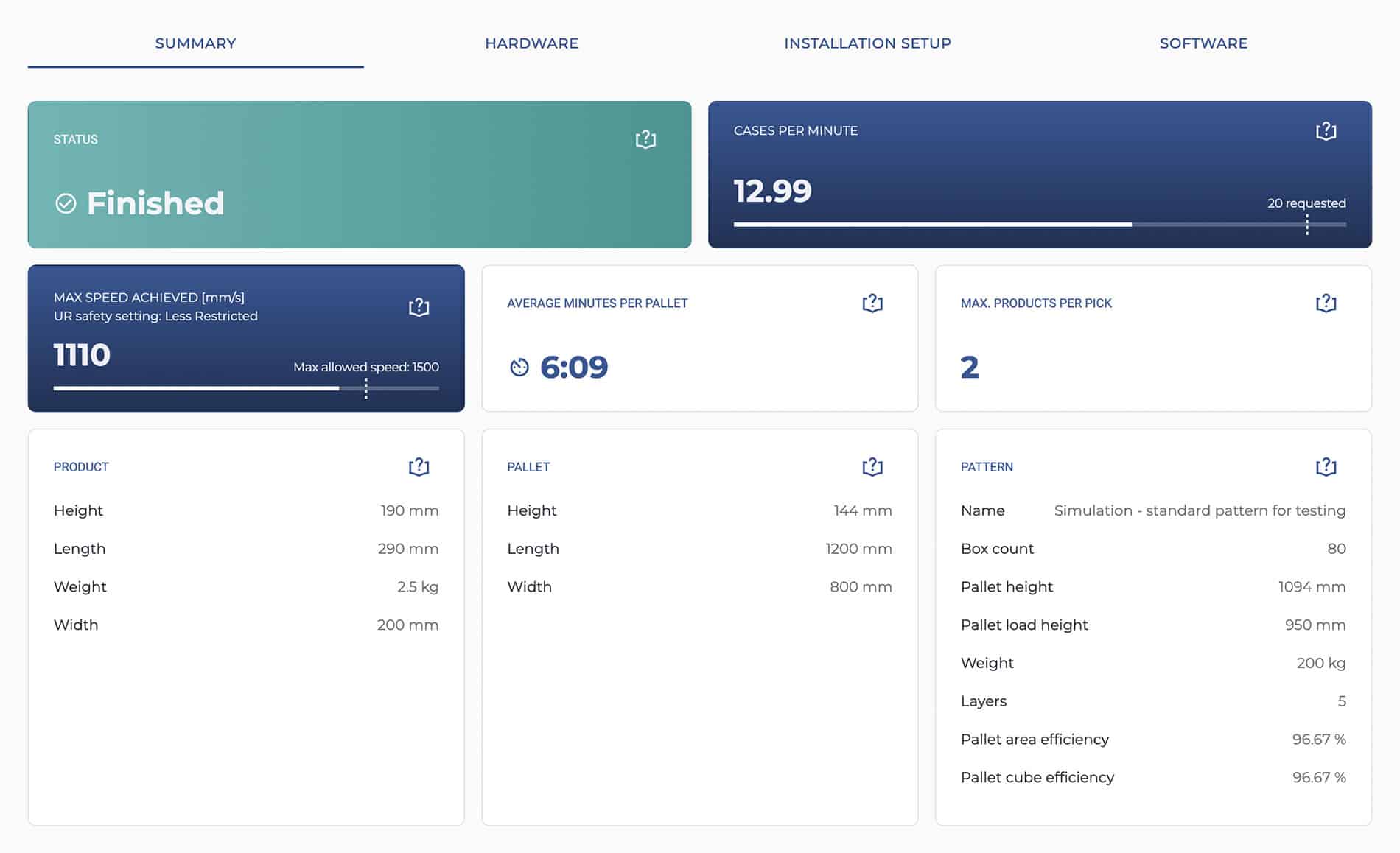The image size is (1400, 853).
Task: Open help icon on Cases Per Minute card
Action: point(1326,131)
